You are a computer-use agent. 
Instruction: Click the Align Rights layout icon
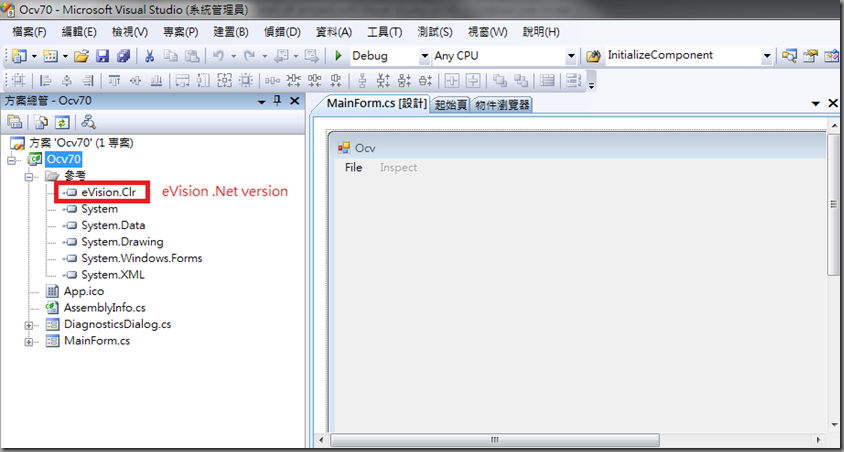[88, 81]
